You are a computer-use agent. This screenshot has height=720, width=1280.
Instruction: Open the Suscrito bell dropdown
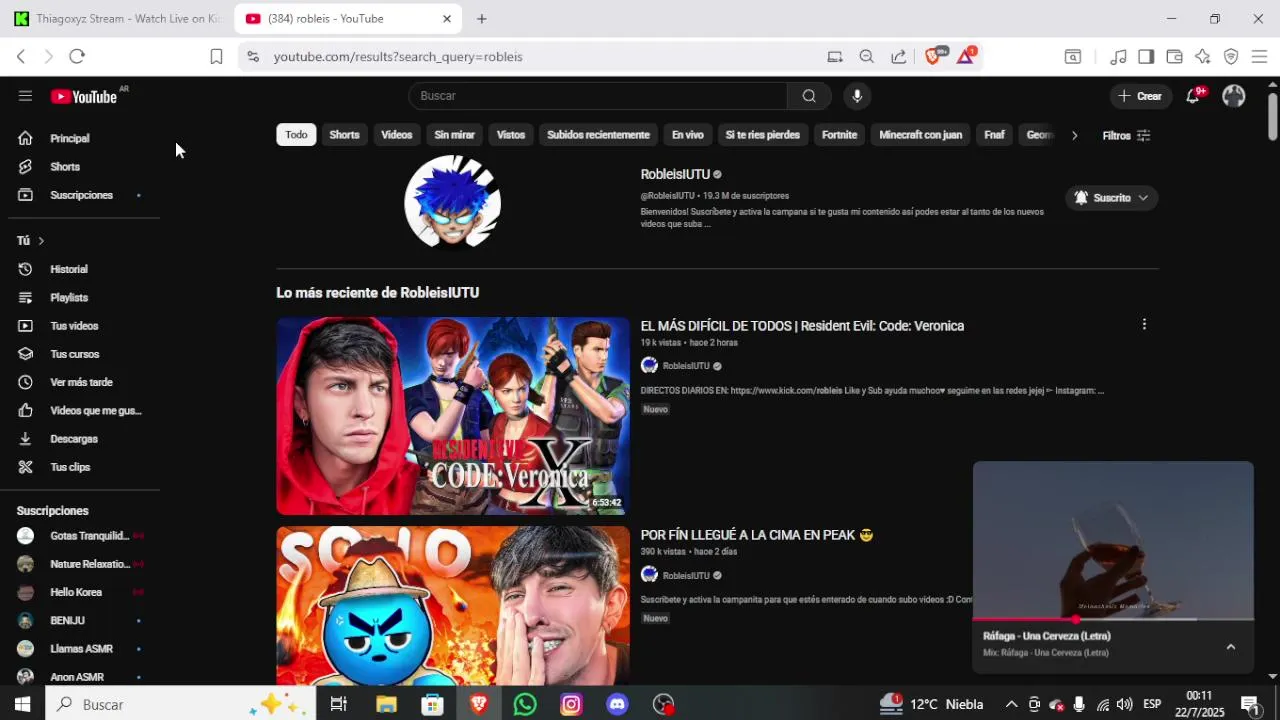[1111, 198]
